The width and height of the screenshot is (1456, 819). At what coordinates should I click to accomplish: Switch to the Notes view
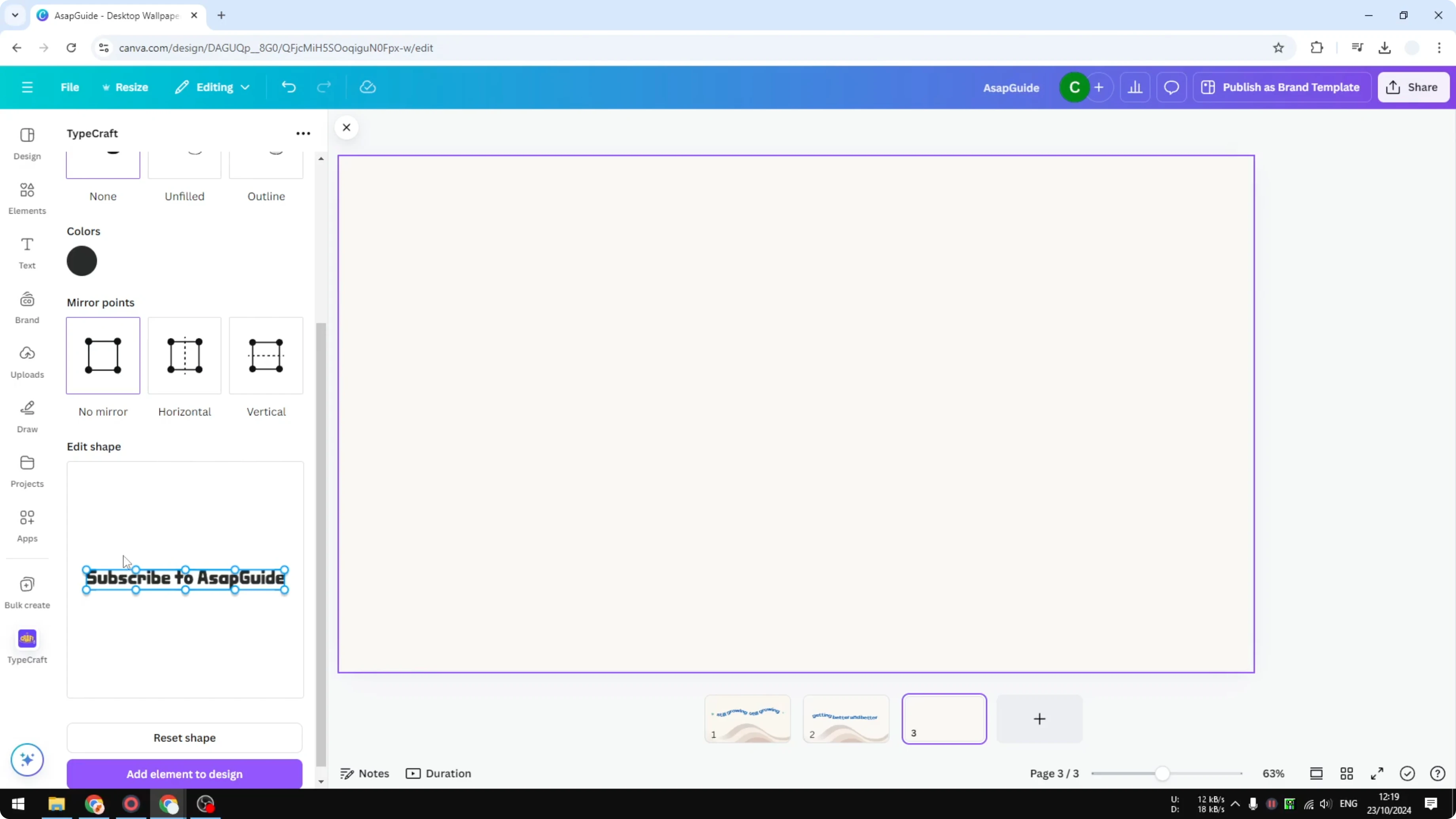(x=364, y=773)
